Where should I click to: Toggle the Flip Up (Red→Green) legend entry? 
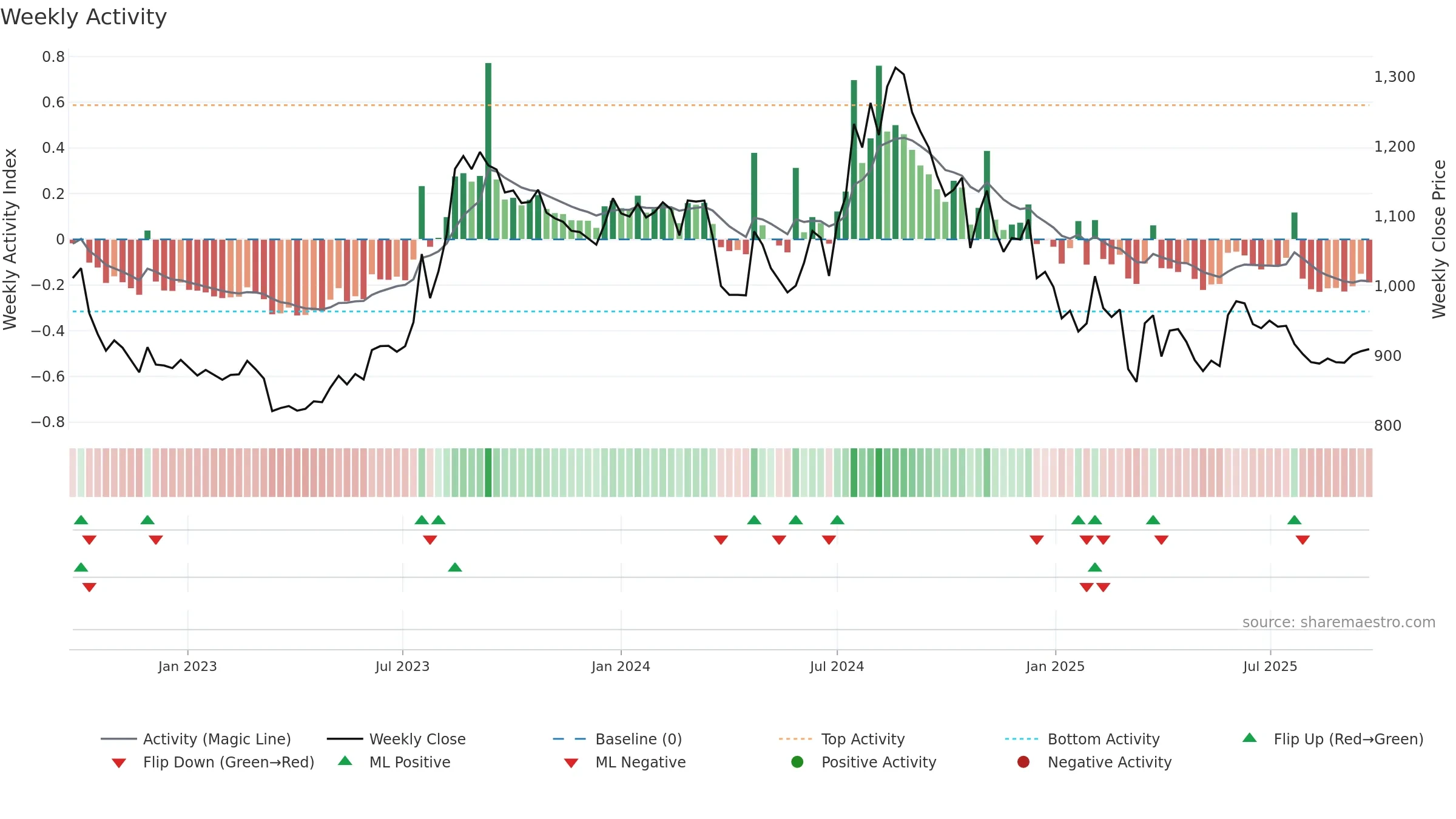click(x=1333, y=739)
